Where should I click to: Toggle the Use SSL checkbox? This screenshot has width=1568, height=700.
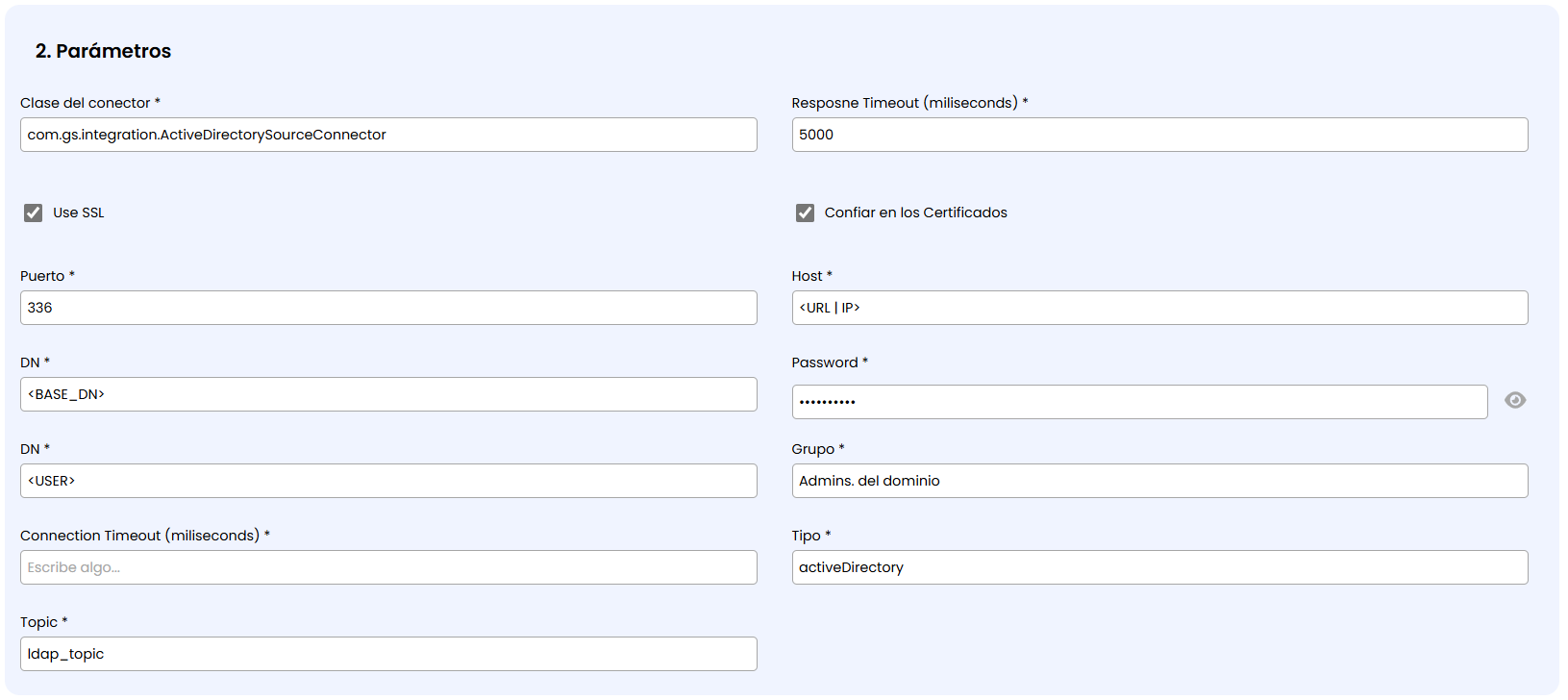(x=34, y=212)
